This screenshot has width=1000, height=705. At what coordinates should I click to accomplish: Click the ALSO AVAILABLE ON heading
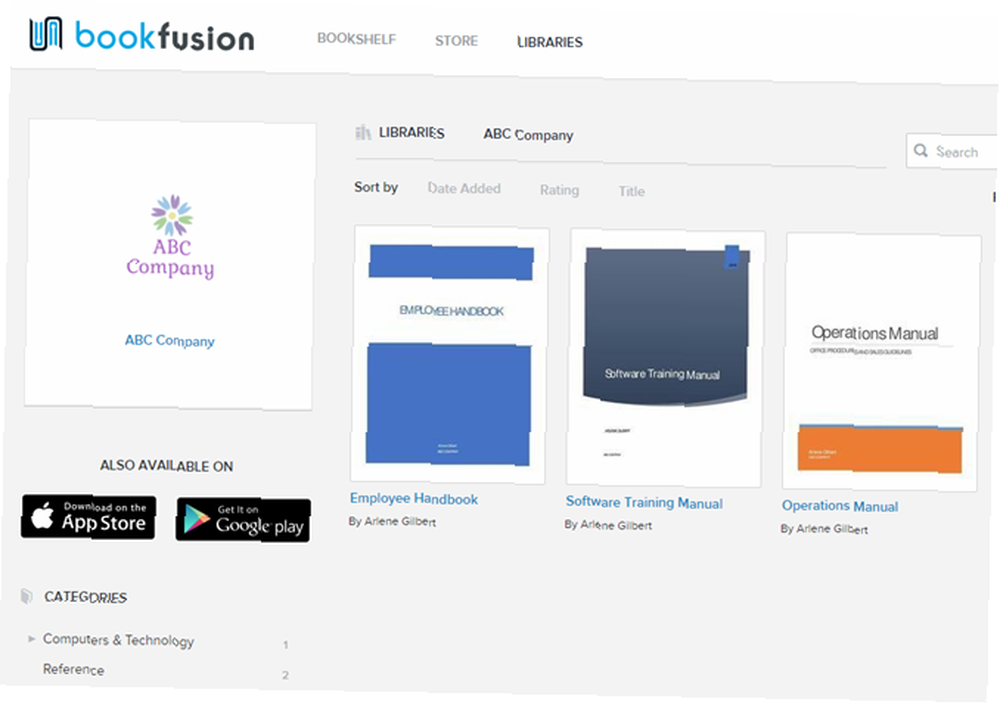tap(166, 466)
